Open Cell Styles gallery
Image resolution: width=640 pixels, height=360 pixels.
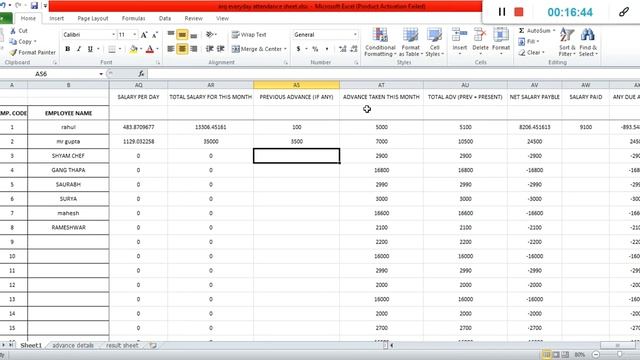(x=434, y=42)
